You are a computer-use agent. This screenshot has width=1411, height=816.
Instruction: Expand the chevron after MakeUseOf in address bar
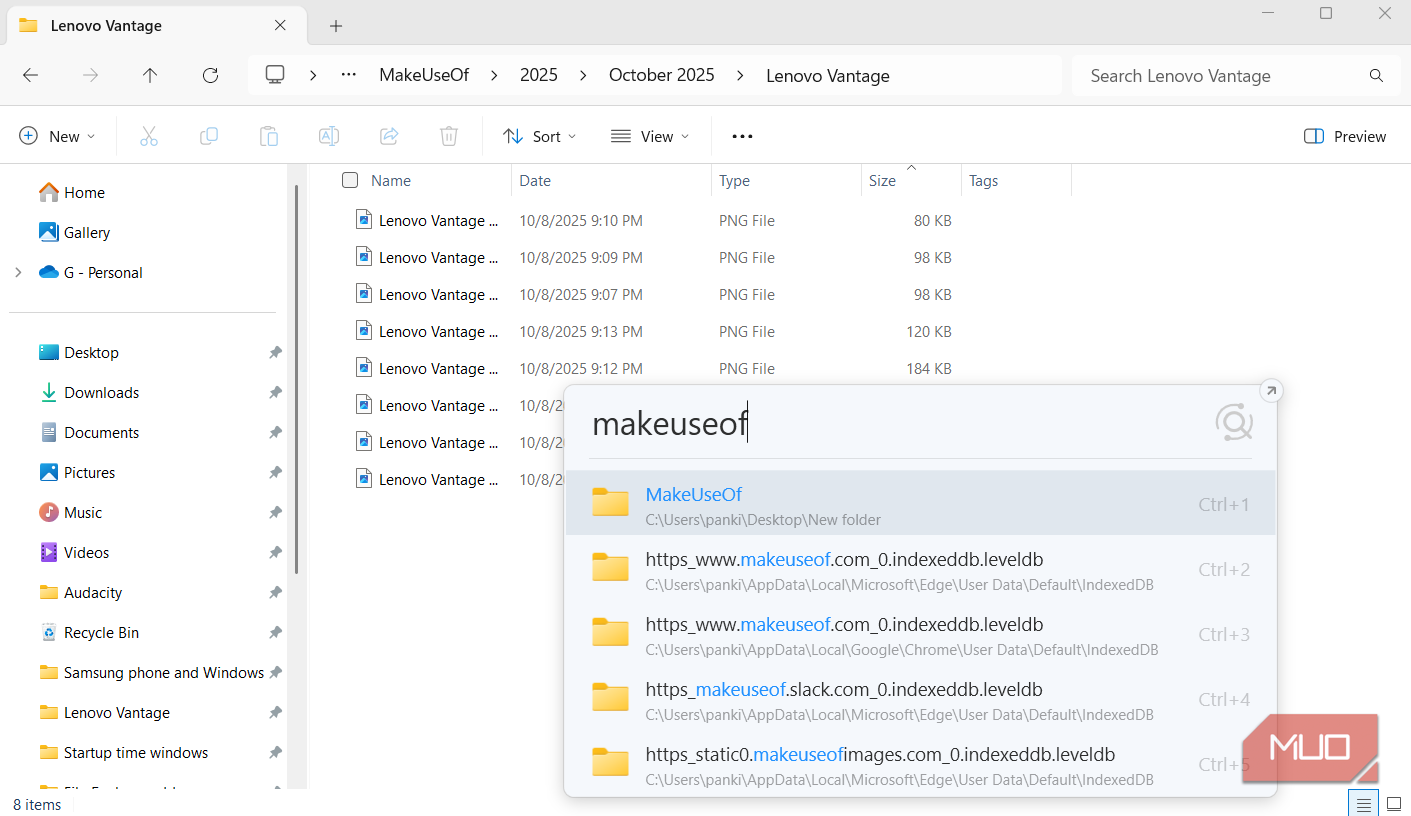pyautogui.click(x=494, y=75)
